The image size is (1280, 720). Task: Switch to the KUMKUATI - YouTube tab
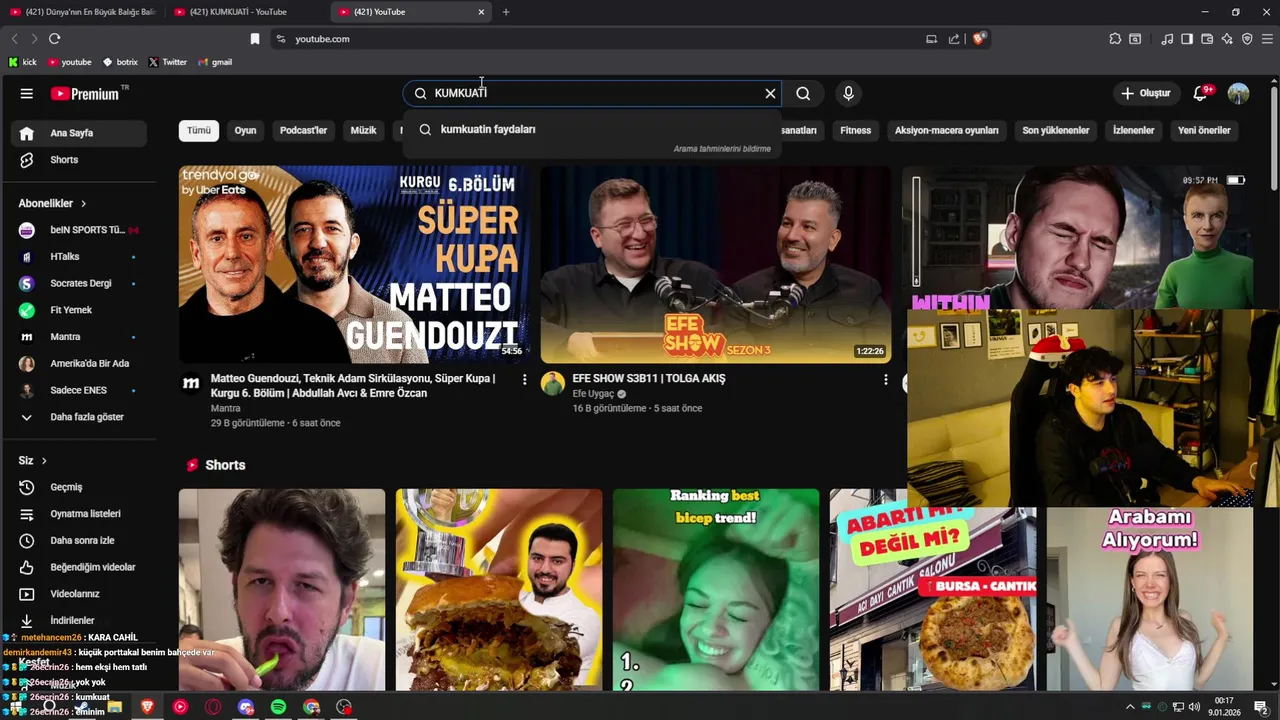coord(246,12)
